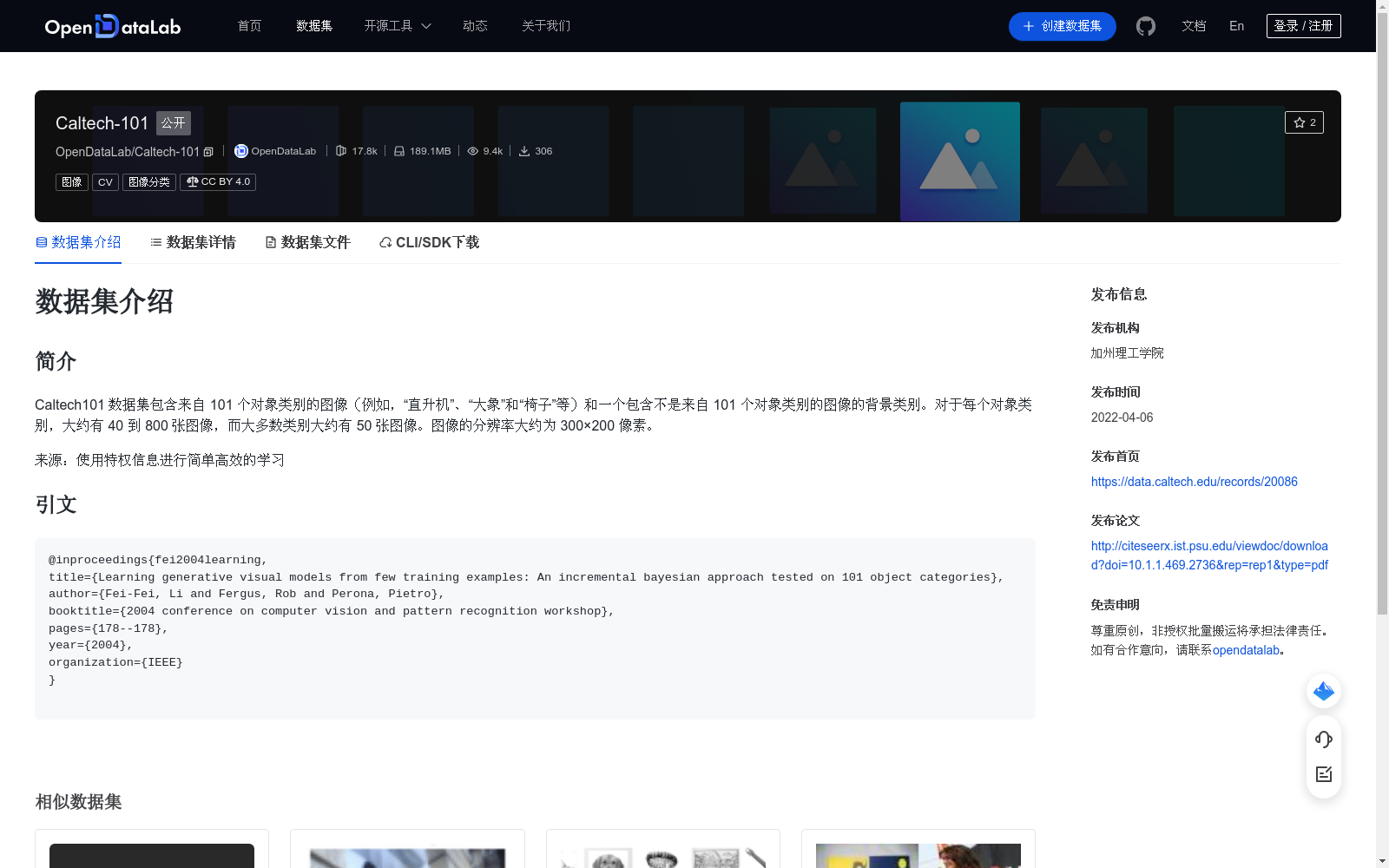Open the customer support headset icon
Screen dimensions: 1389x868
pyautogui.click(x=1324, y=739)
